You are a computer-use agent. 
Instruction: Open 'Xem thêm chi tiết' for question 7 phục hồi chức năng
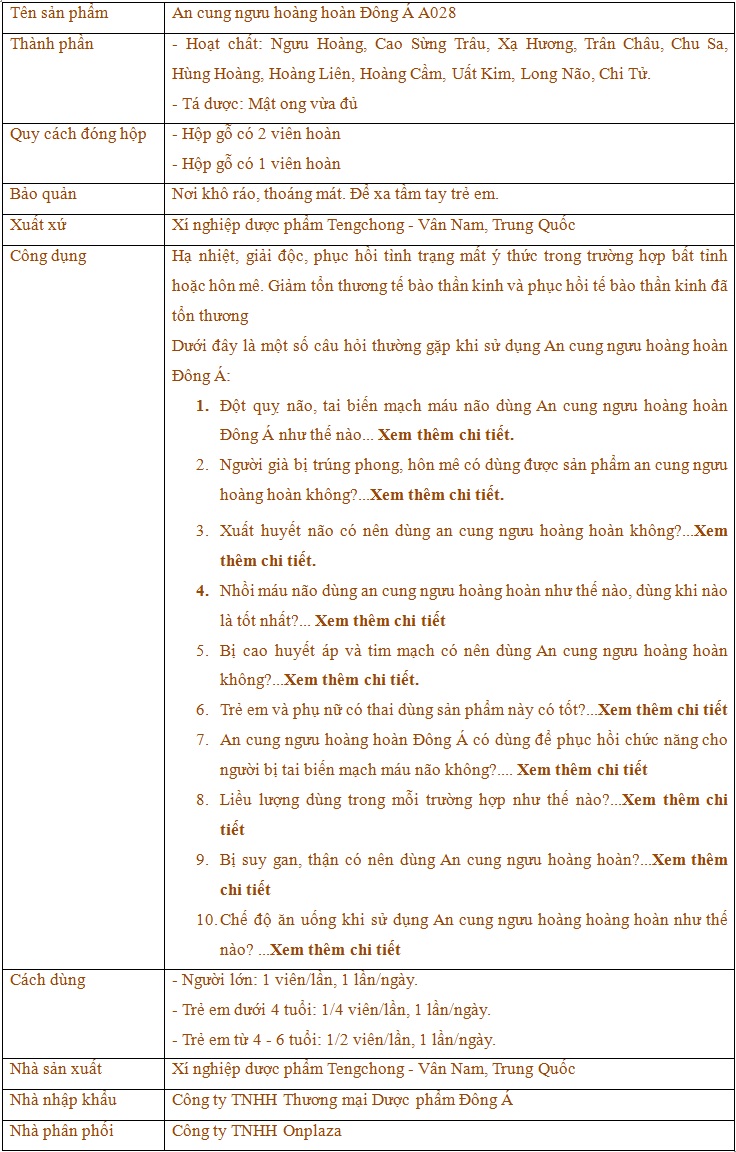point(582,770)
